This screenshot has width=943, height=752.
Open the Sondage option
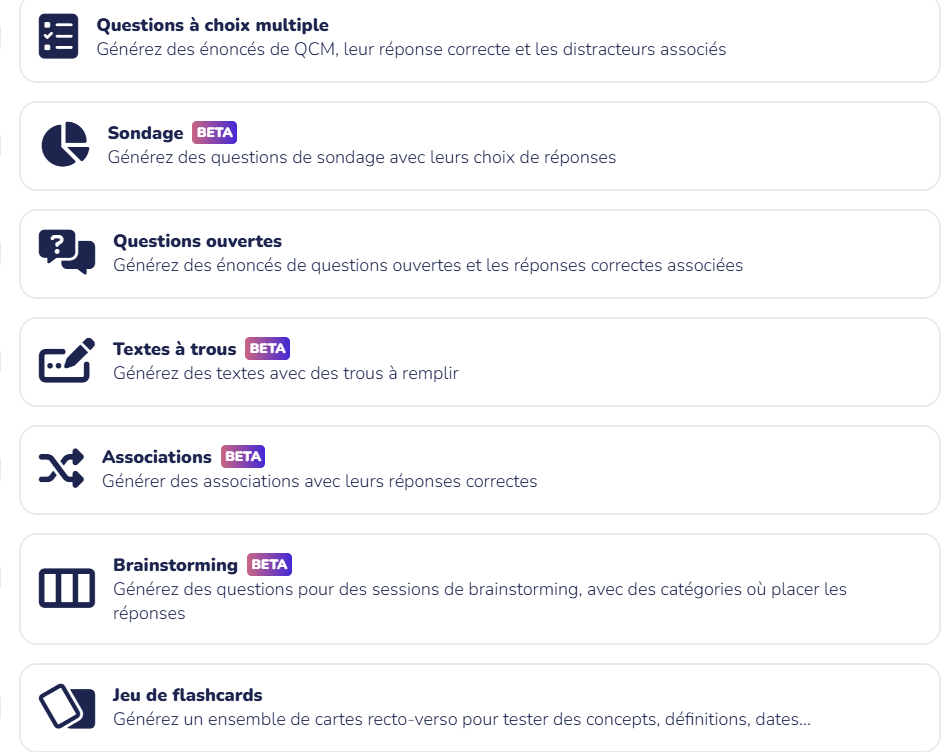click(146, 133)
